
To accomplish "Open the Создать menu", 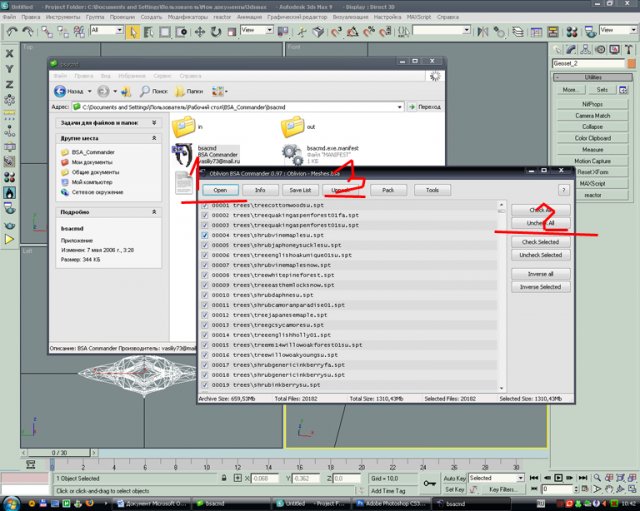I will tap(151, 17).
